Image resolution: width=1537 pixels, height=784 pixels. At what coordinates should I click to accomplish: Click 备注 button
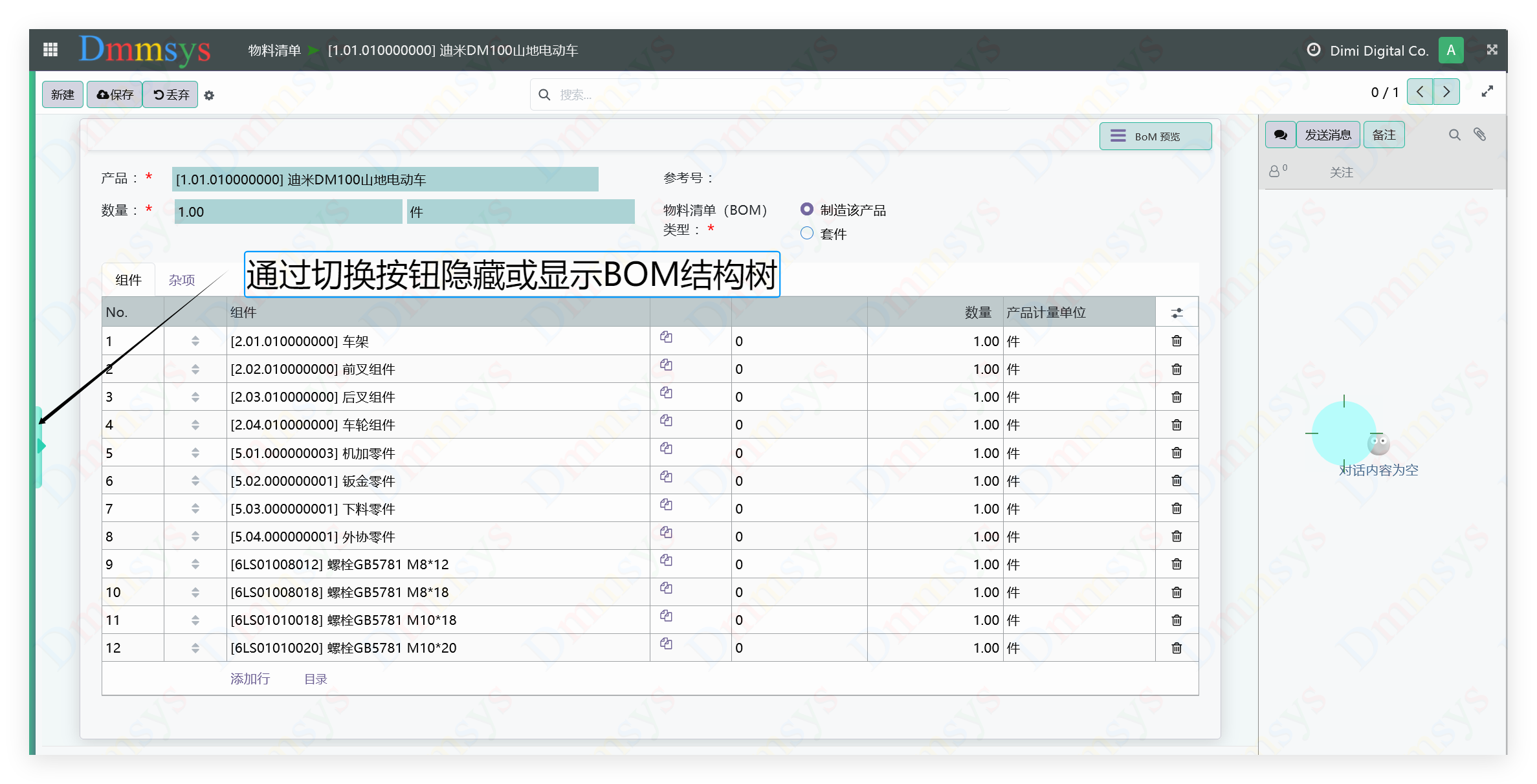pyautogui.click(x=1384, y=135)
